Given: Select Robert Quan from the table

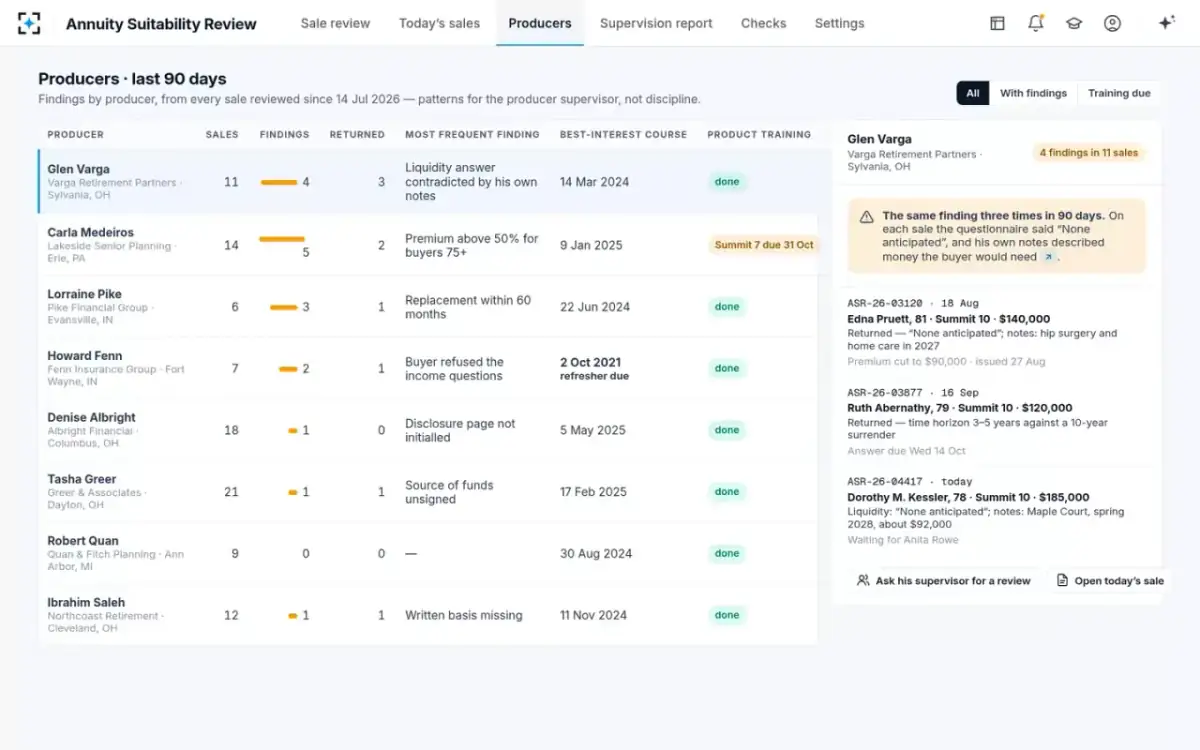Looking at the screenshot, I should click(x=428, y=554).
